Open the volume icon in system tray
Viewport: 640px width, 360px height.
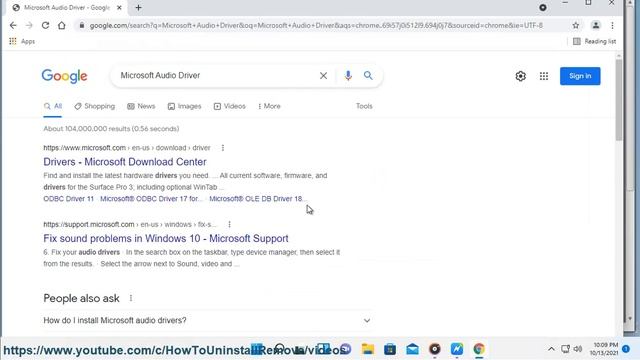click(578, 349)
